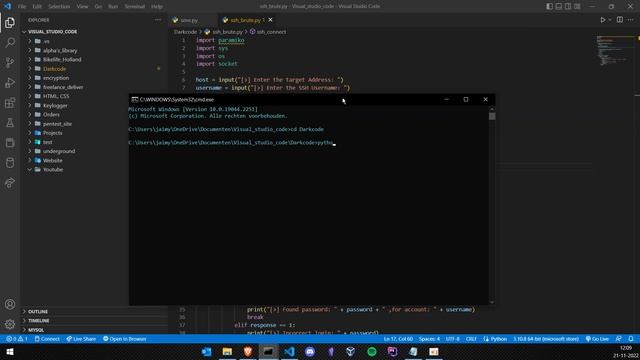640x360 pixels.
Task: Open the Explorer view in activity bar
Action: tap(10, 22)
